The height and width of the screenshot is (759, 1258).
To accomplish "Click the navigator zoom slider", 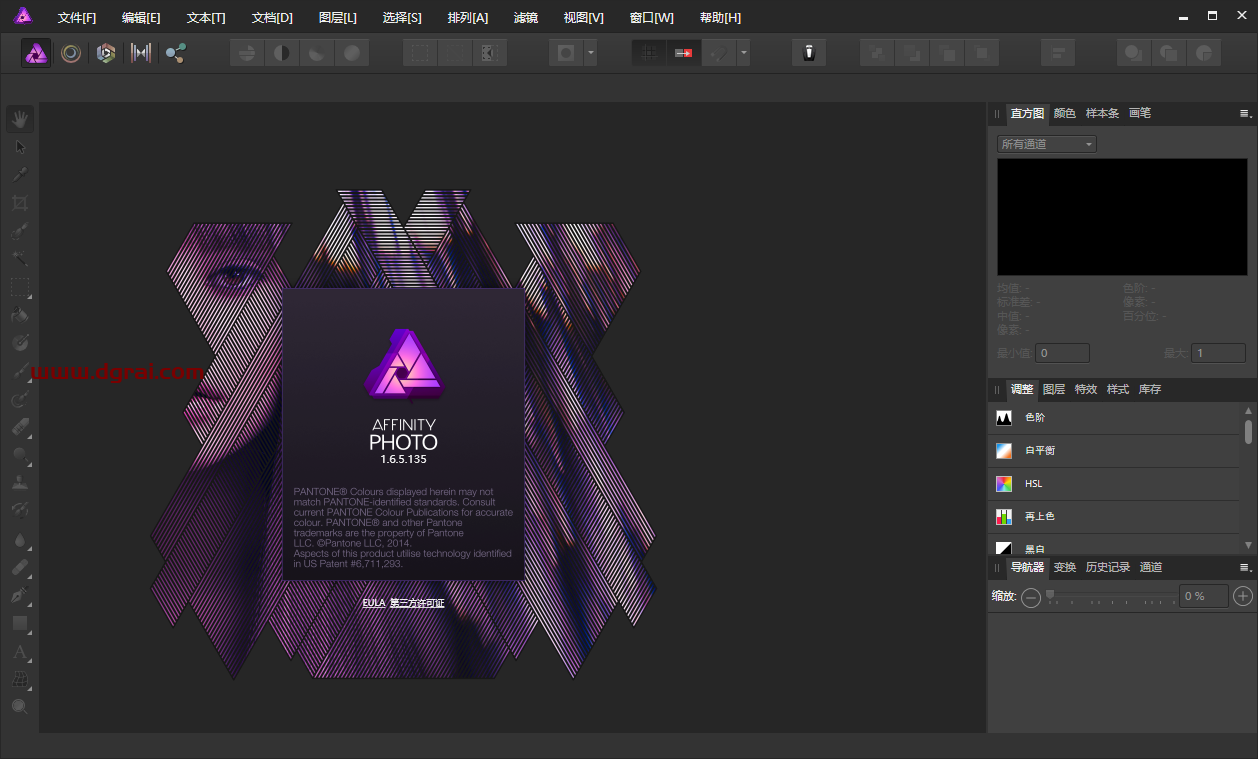I will (1112, 597).
